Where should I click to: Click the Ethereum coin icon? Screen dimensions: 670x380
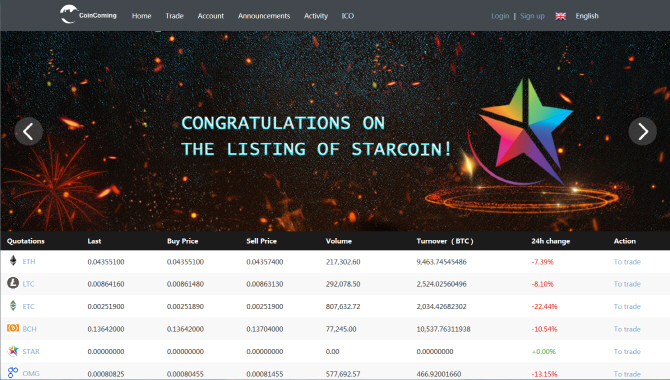tap(13, 261)
